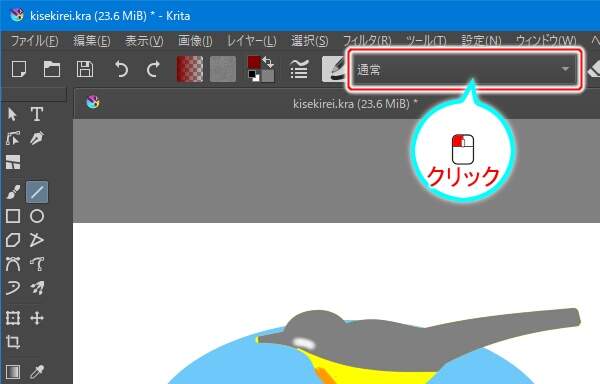Open the 表示(V) menu

tap(144, 41)
